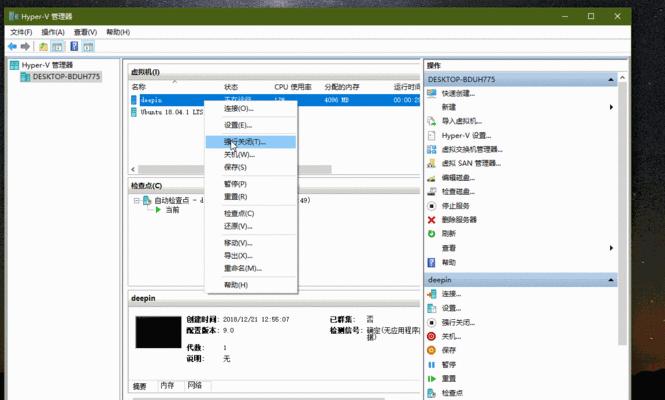Image resolution: width=665 pixels, height=400 pixels.
Task: Choose 重命名(M) from context menu
Action: pyautogui.click(x=251, y=269)
